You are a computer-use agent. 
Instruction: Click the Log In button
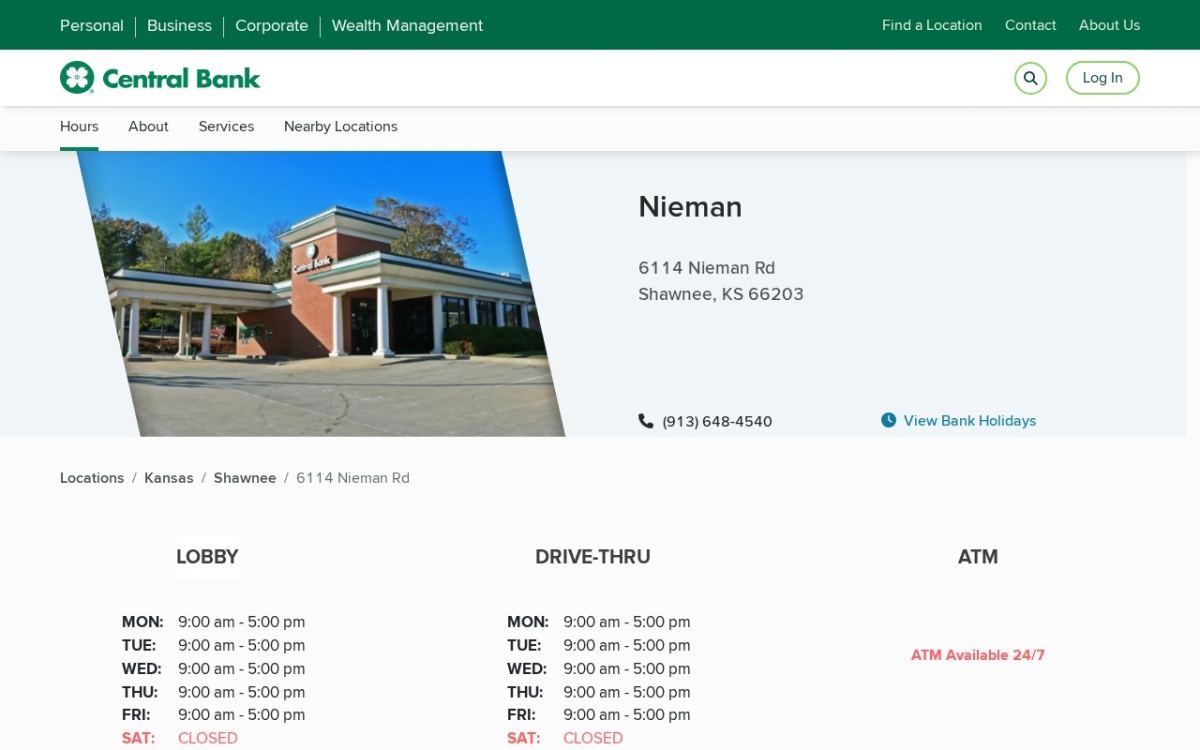tap(1102, 78)
